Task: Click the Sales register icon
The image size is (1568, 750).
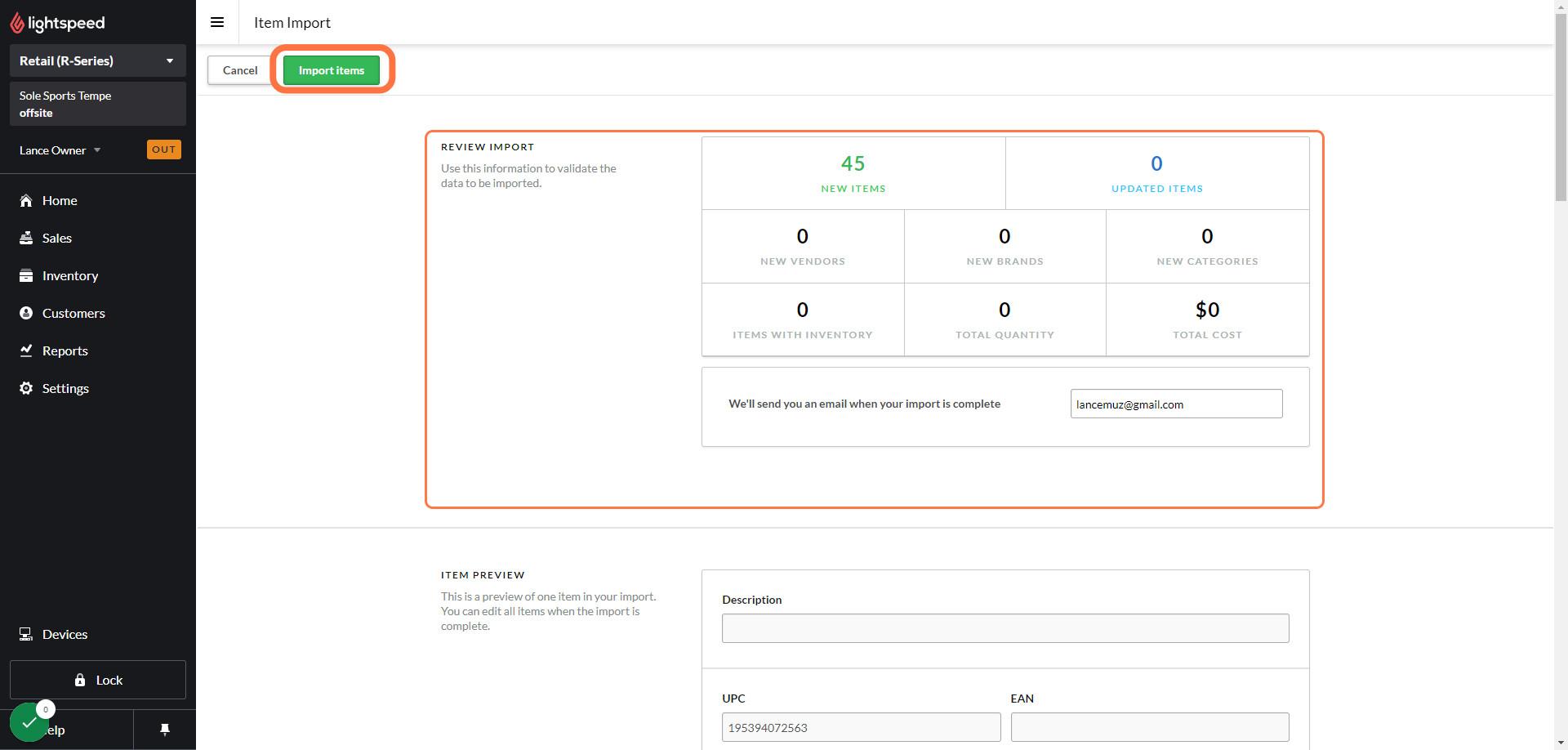Action: pyautogui.click(x=26, y=238)
